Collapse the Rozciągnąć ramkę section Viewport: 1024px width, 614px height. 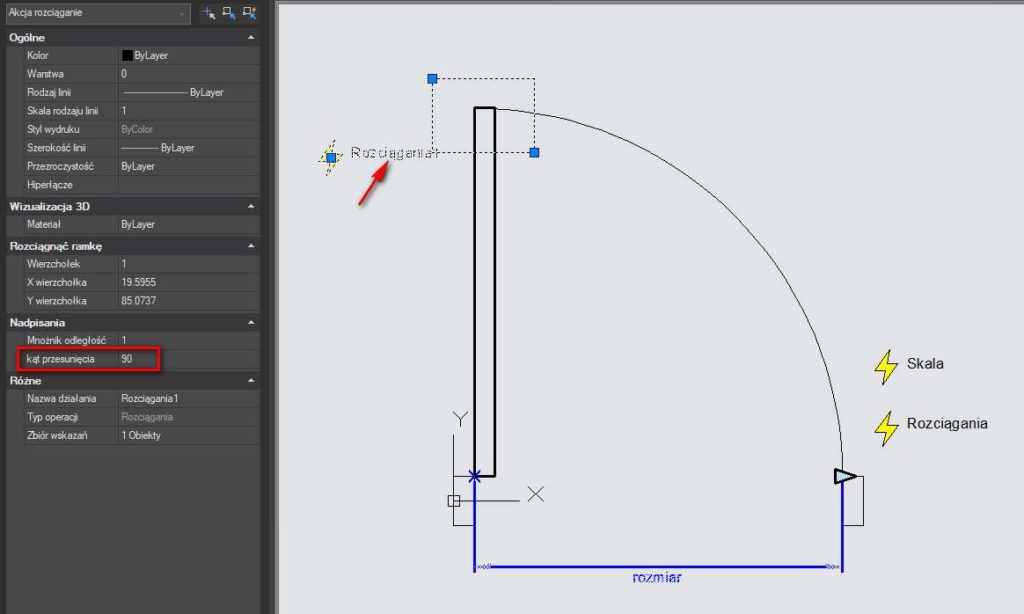click(x=250, y=245)
